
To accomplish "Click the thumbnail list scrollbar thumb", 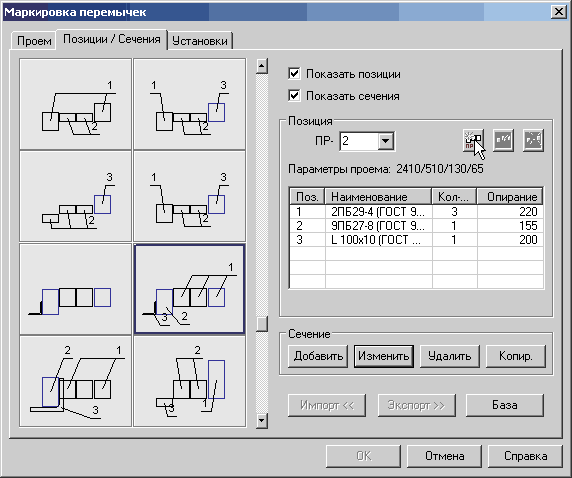I will 262,324.
